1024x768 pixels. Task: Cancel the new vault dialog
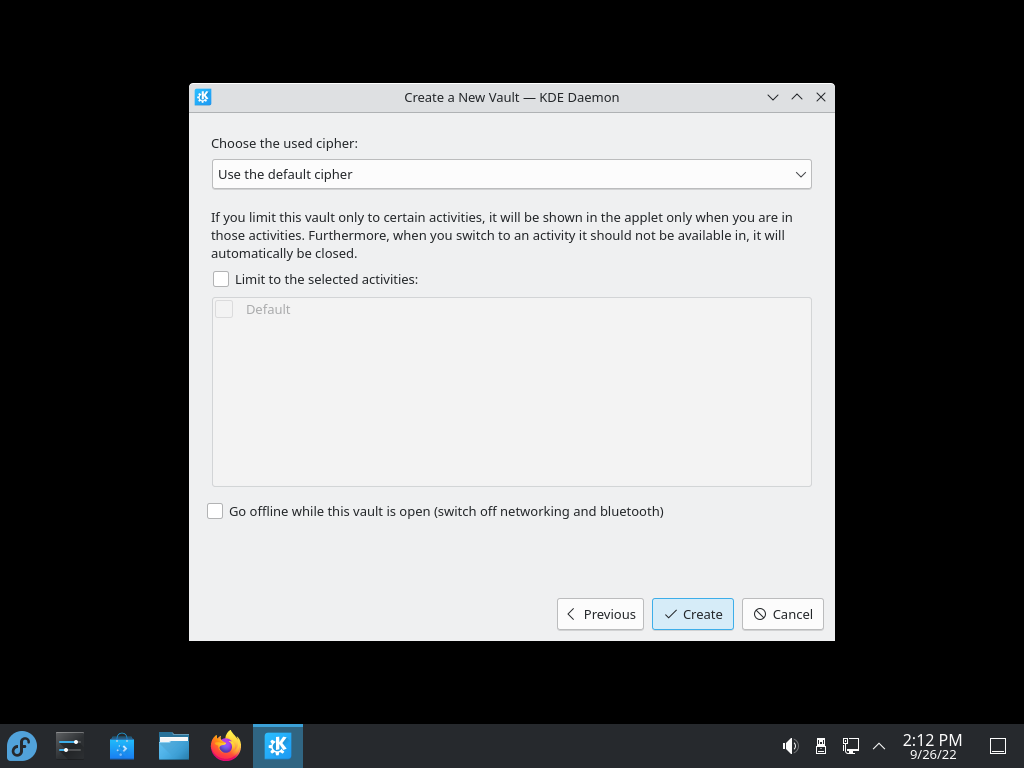click(782, 614)
